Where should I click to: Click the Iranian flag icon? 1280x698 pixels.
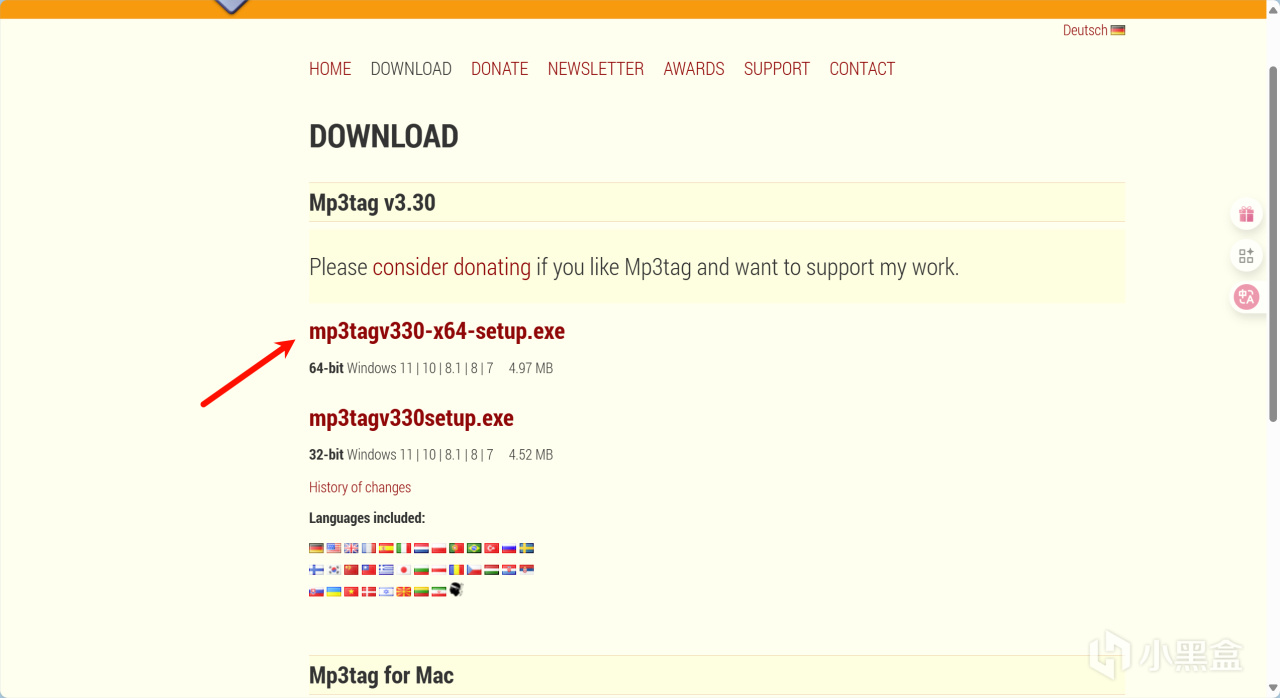point(439,592)
